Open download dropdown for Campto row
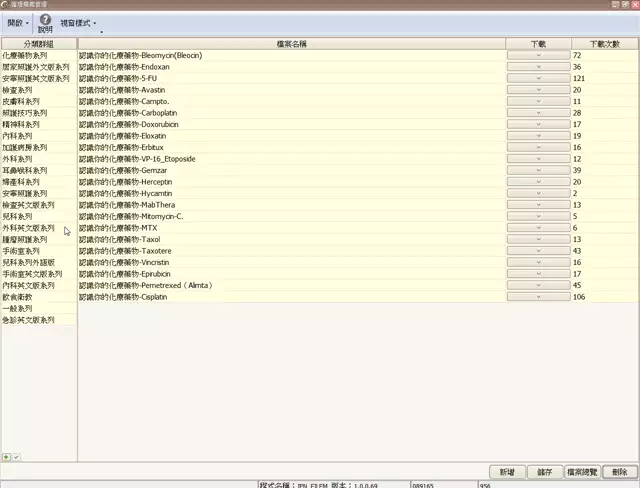The width and height of the screenshot is (640, 488). (538, 101)
